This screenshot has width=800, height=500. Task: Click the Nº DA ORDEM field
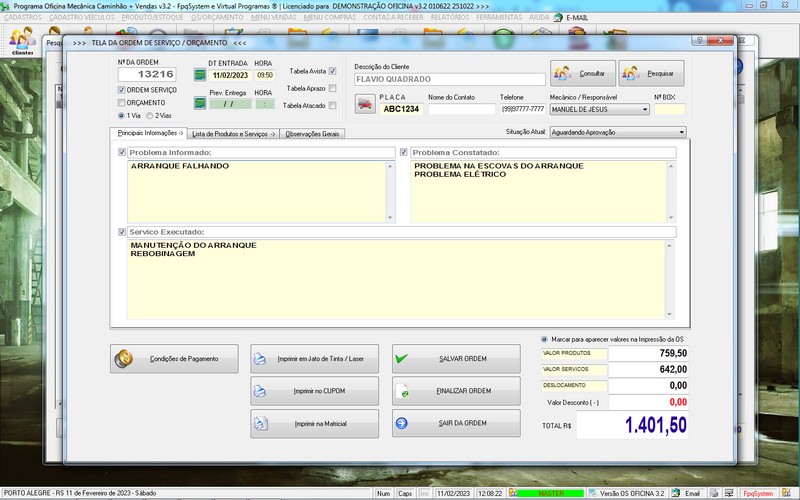point(147,74)
